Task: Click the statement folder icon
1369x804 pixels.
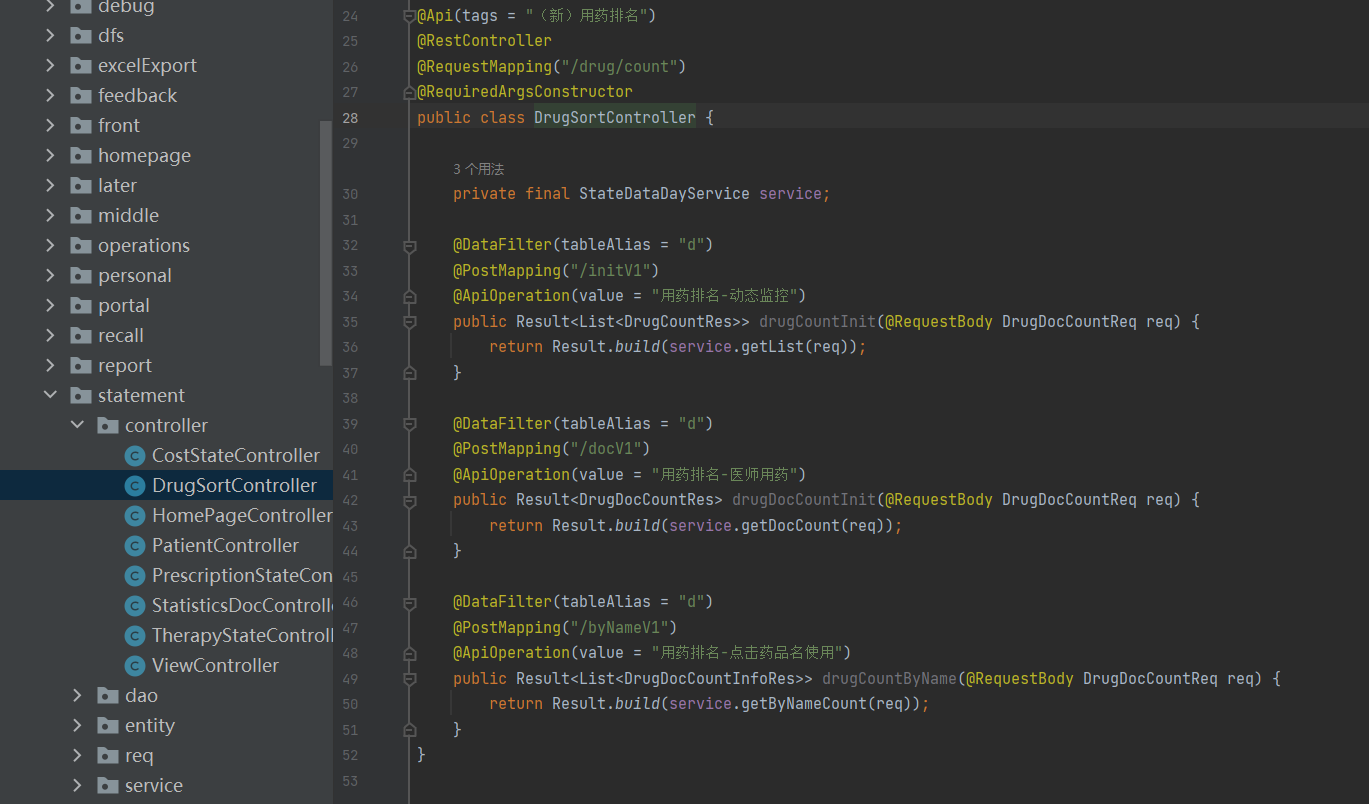Action: pos(81,396)
